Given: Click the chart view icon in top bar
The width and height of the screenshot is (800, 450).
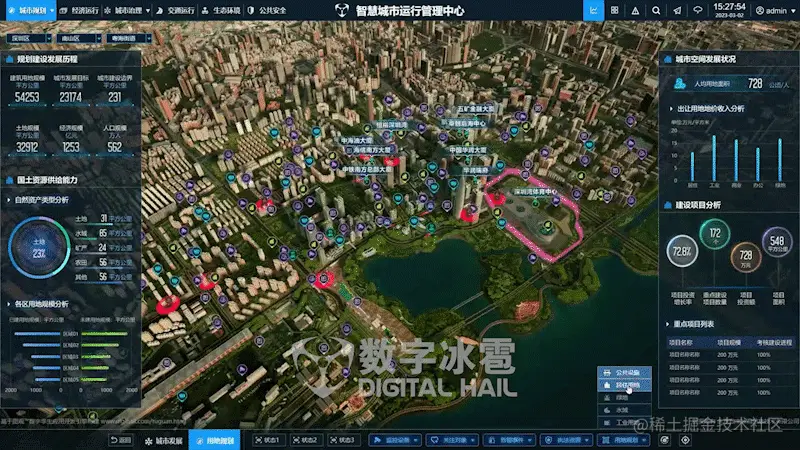Looking at the screenshot, I should click(x=594, y=10).
